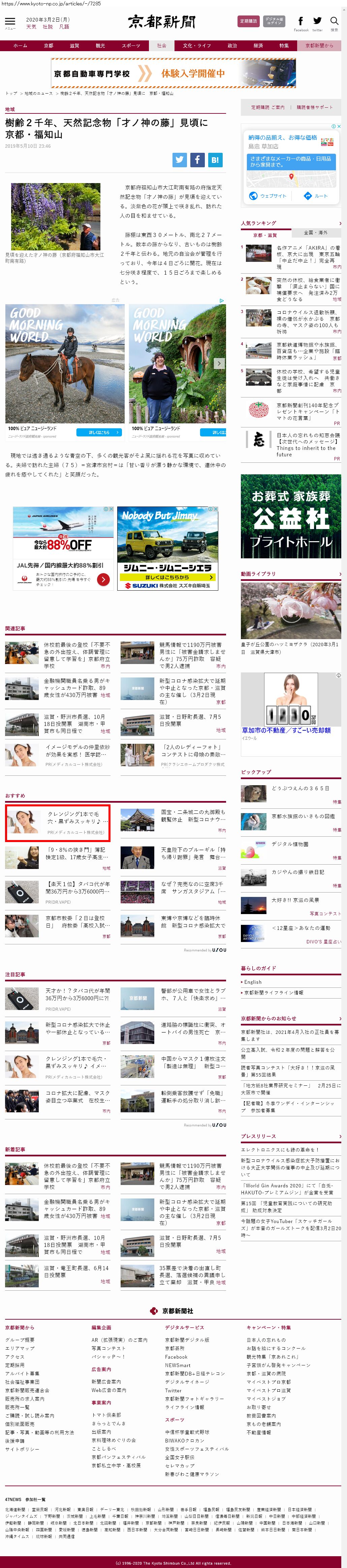Open トマトの花言葉 campaign thumbnail
This screenshot has height=1568, width=347.
pyautogui.click(x=259, y=410)
